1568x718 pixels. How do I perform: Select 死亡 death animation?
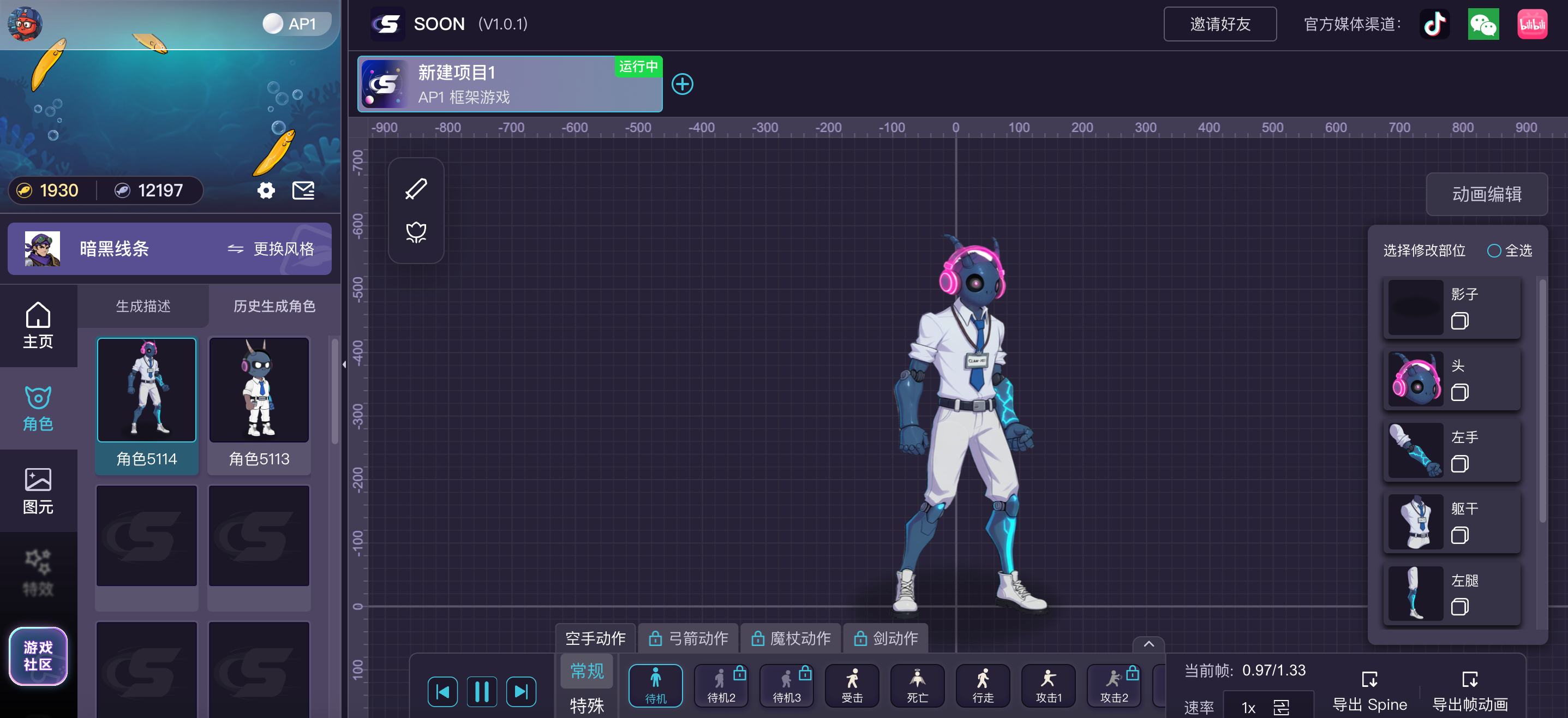(917, 685)
